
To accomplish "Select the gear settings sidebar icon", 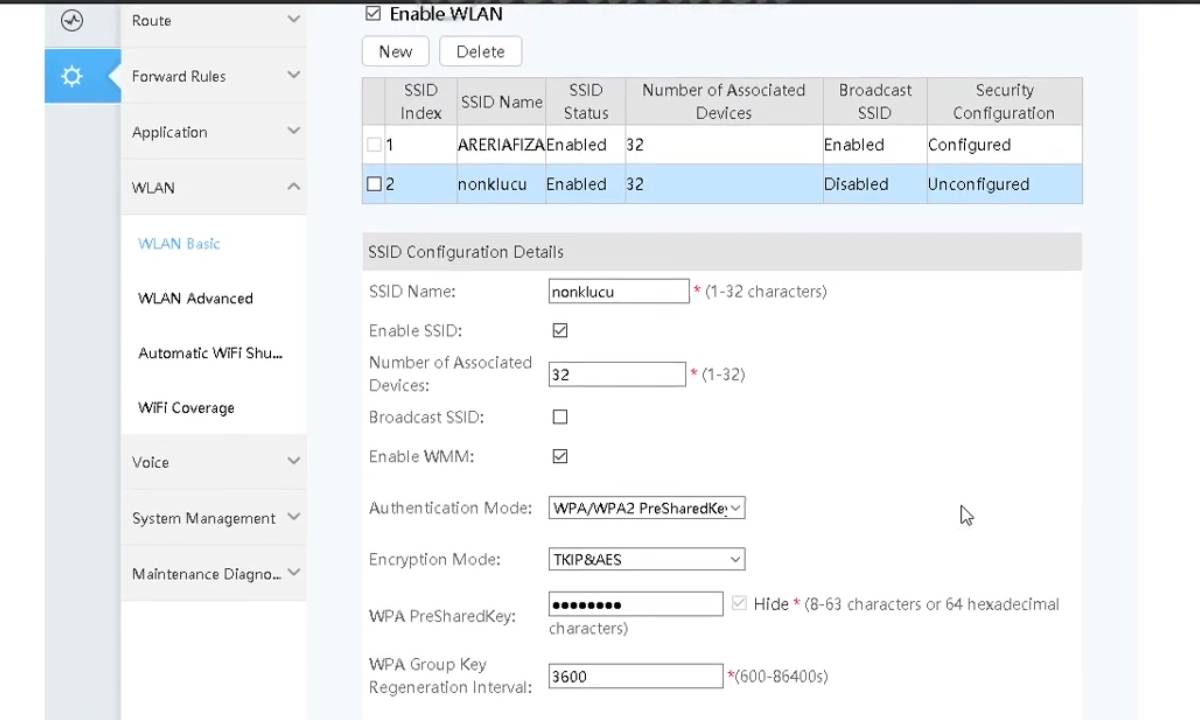I will tap(72, 76).
